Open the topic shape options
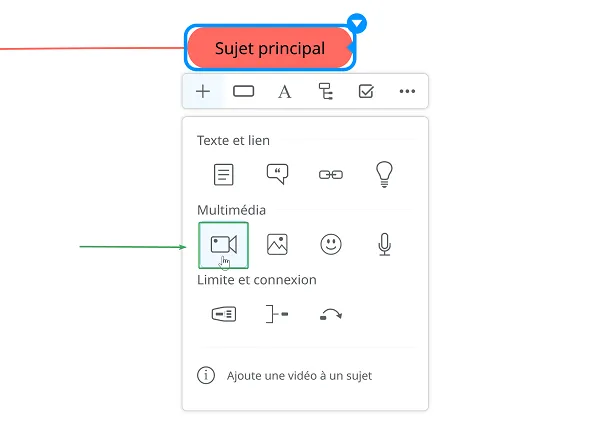The height and width of the screenshot is (438, 600). coord(243,91)
